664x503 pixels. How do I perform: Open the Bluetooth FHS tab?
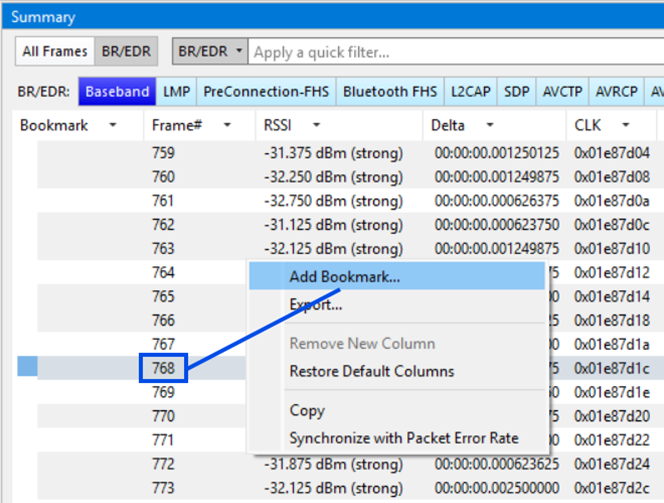tap(390, 91)
